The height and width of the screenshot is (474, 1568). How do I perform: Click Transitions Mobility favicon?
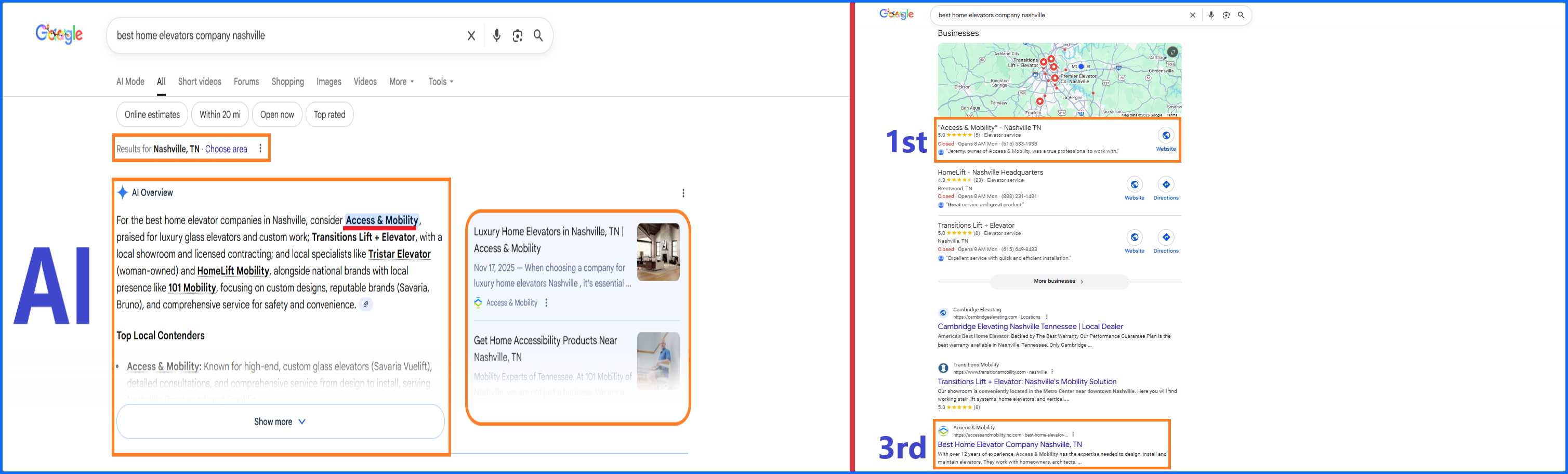(x=943, y=368)
